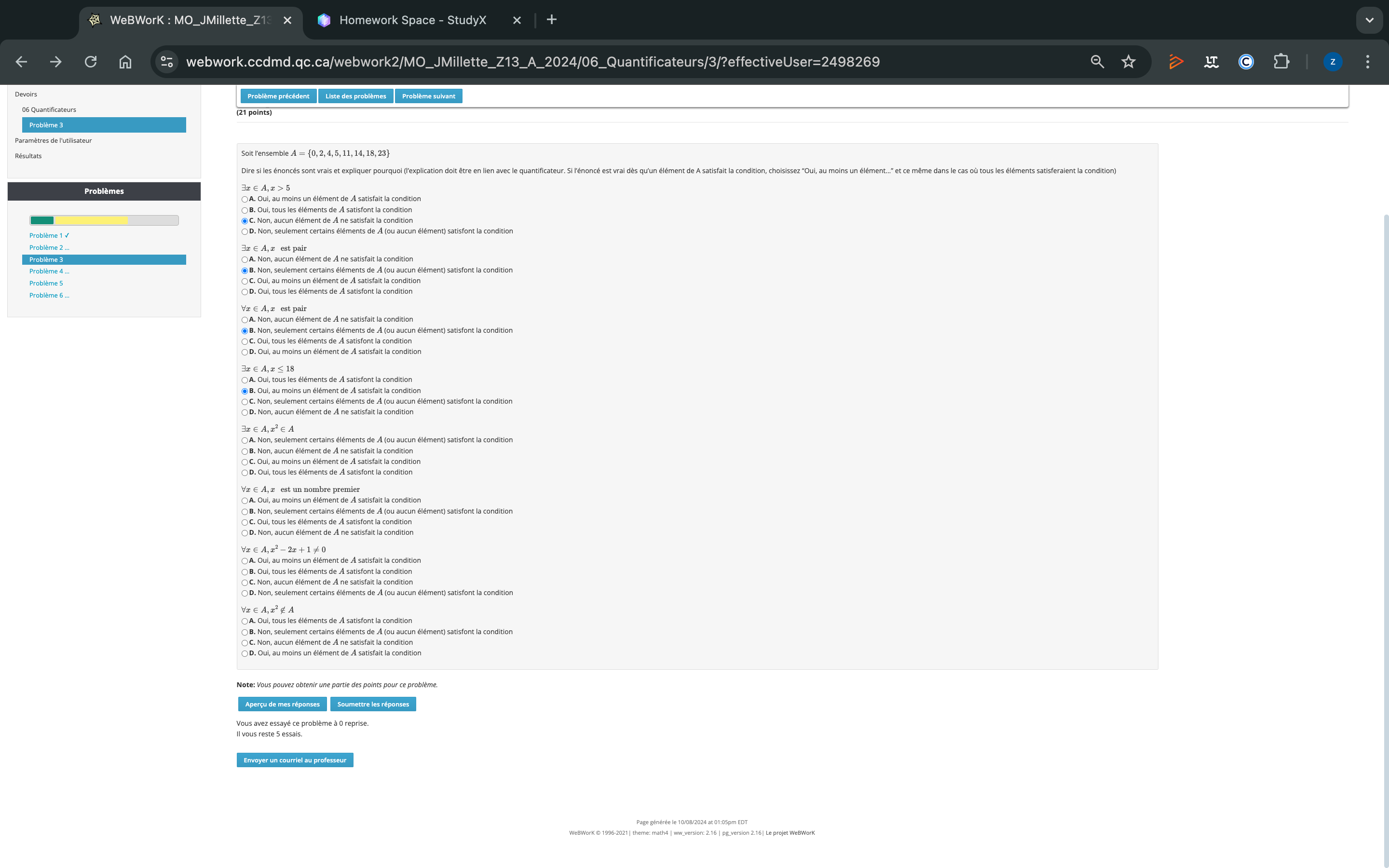
Task: Select option D for x²−2x+1≠0
Action: point(245,593)
